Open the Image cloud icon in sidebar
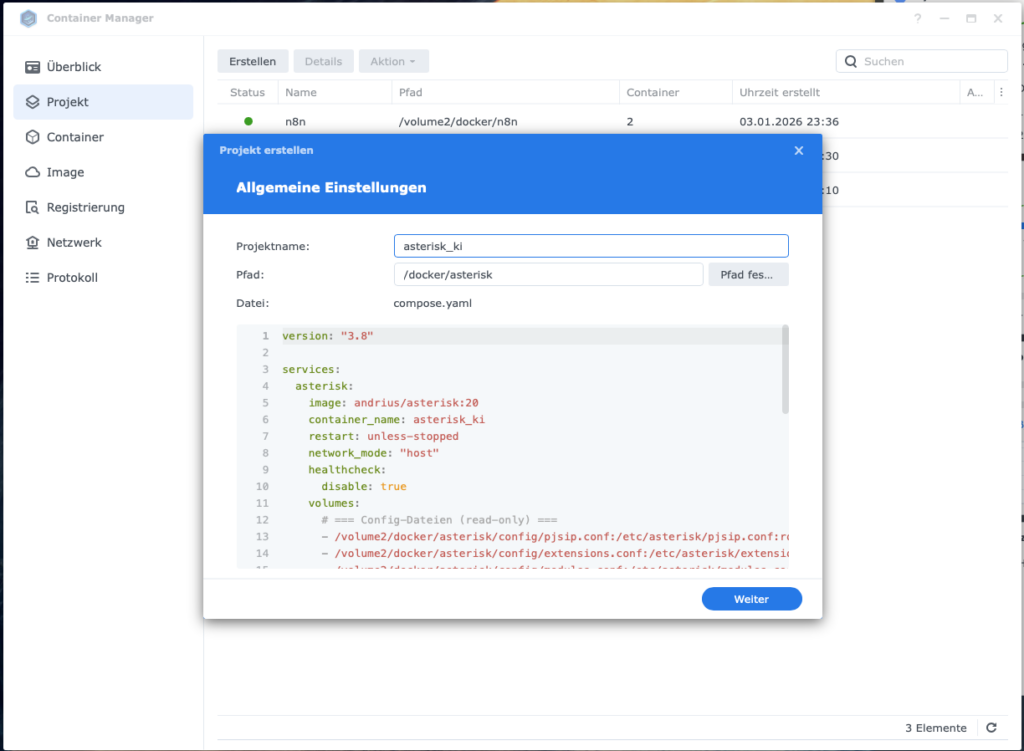Viewport: 1024px width, 751px height. point(32,172)
